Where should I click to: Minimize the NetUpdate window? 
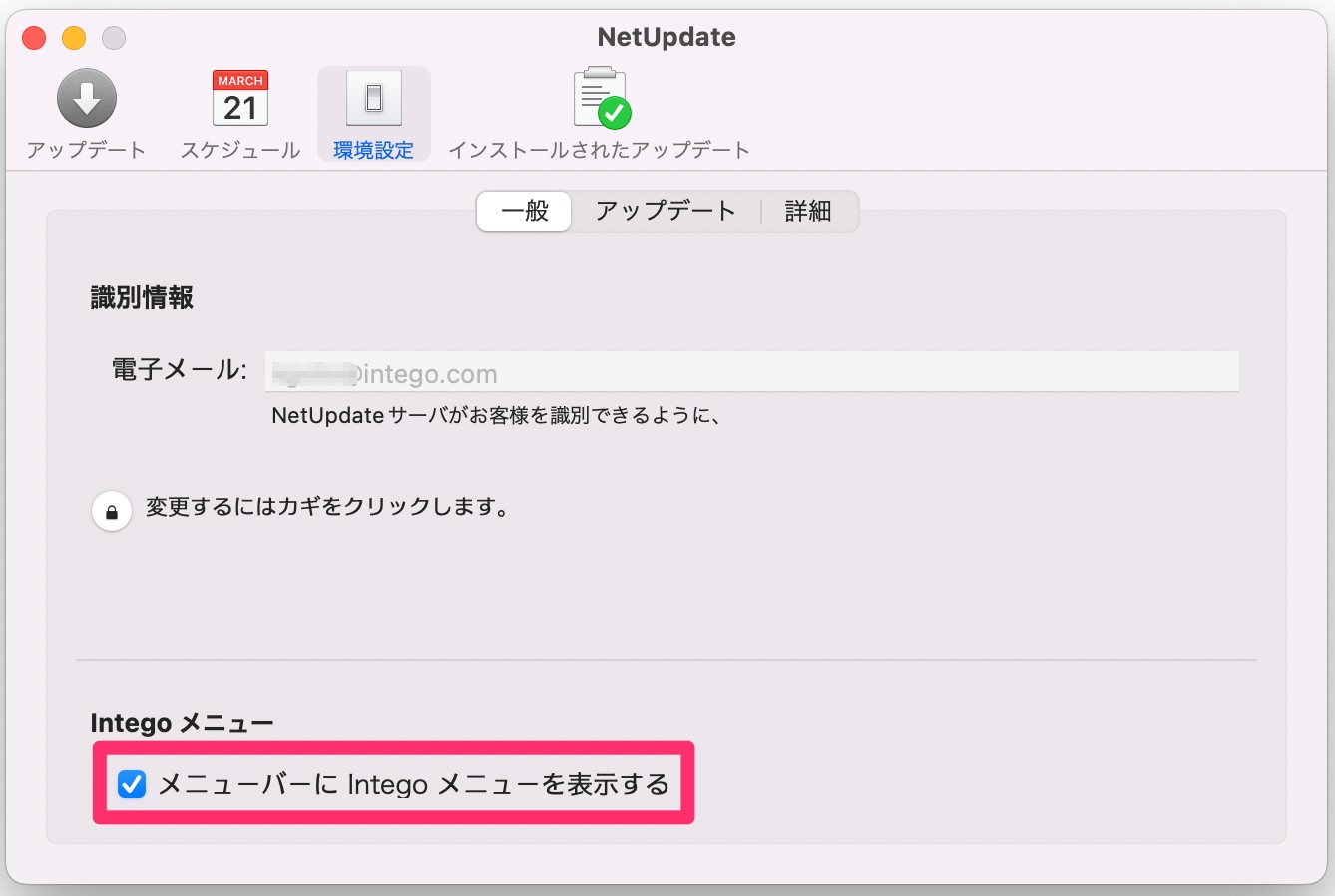point(74,38)
